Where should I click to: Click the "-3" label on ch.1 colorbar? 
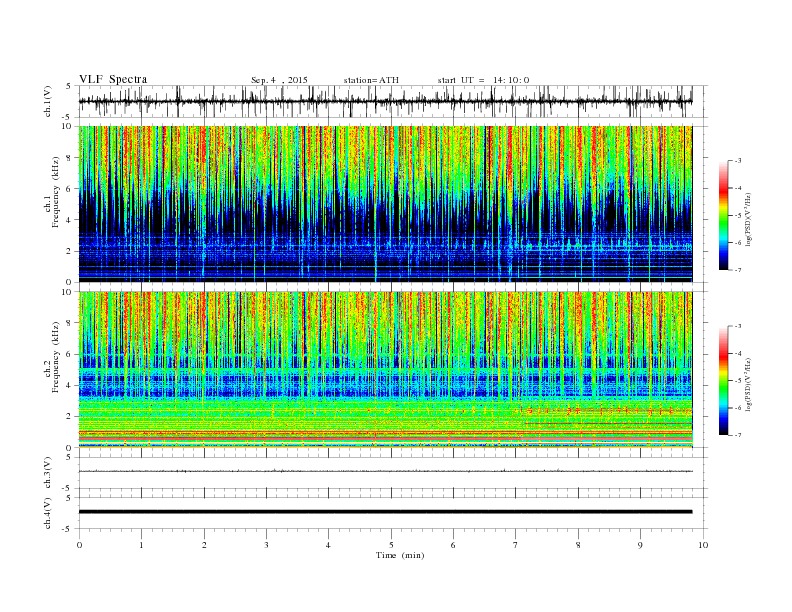[x=738, y=161]
